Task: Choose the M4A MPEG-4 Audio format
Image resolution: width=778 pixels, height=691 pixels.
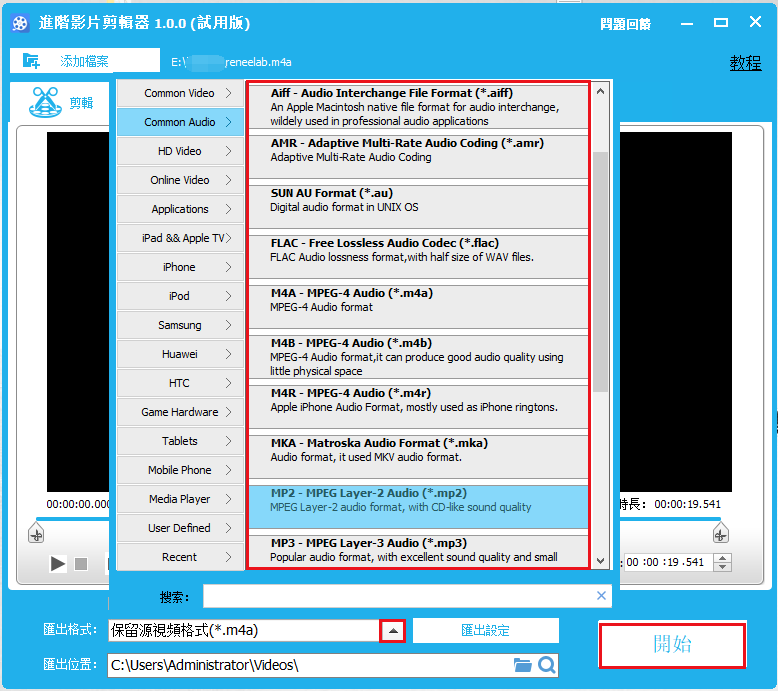Action: (x=418, y=307)
